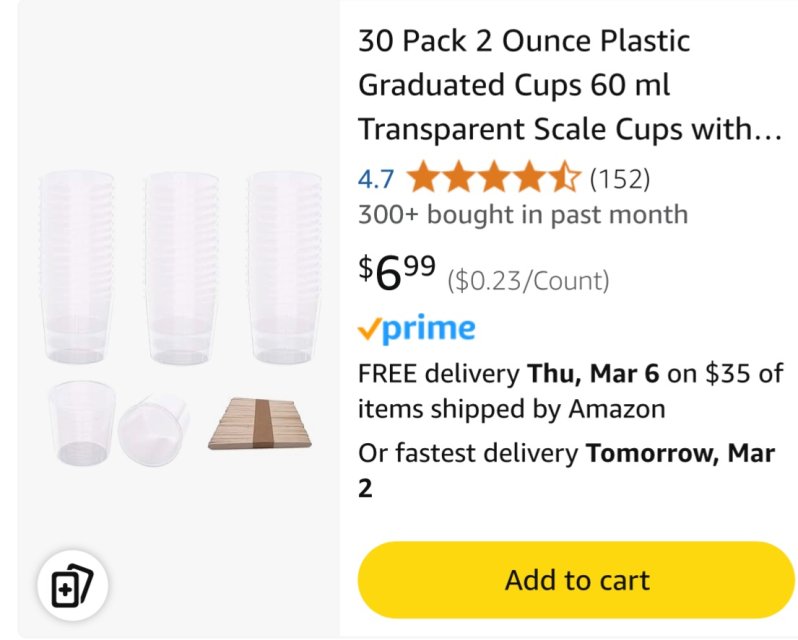Click the star rating icons
Viewport: 798px width, 640px height.
pos(493,178)
